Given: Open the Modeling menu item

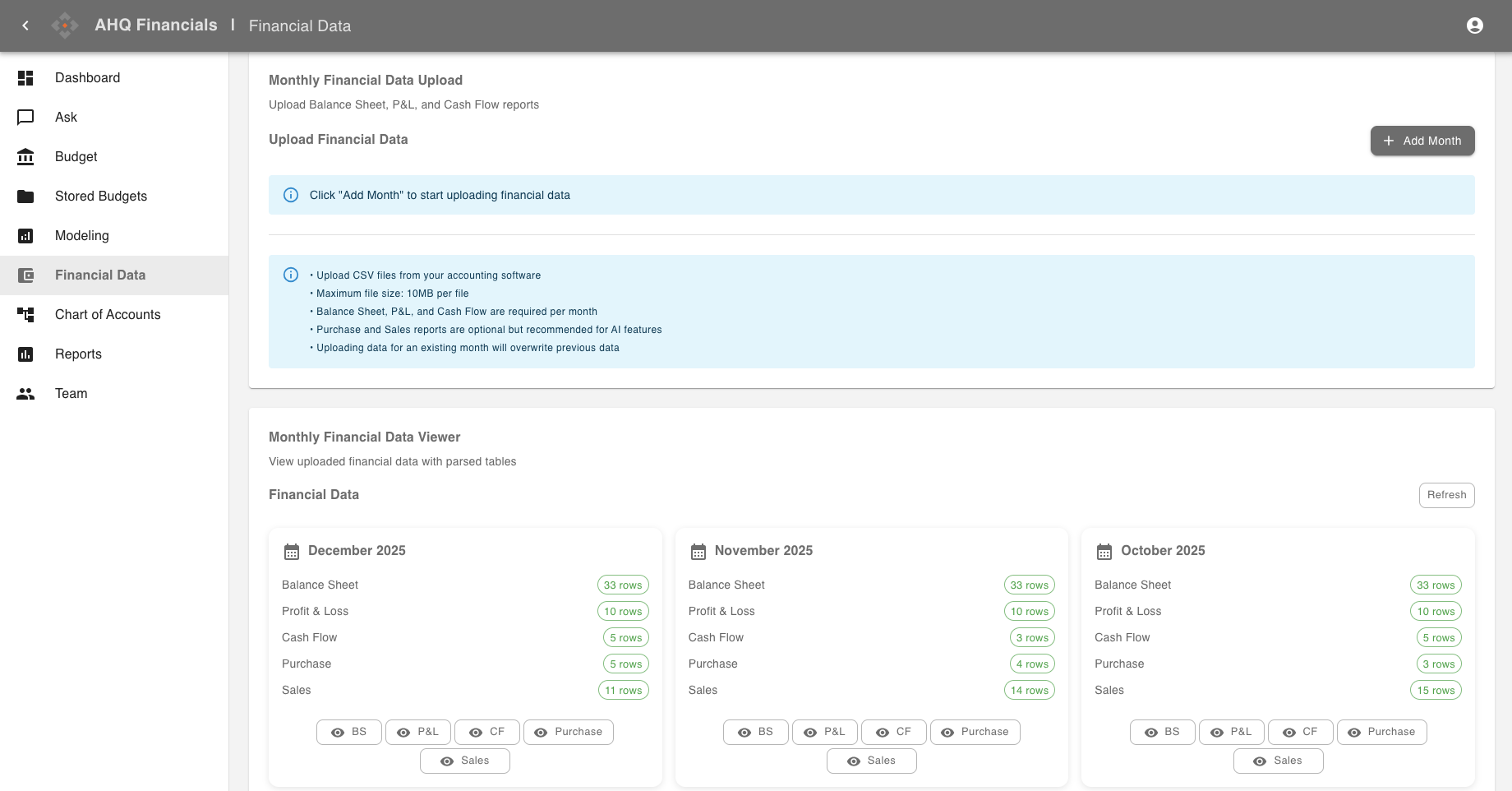Looking at the screenshot, I should (x=81, y=236).
